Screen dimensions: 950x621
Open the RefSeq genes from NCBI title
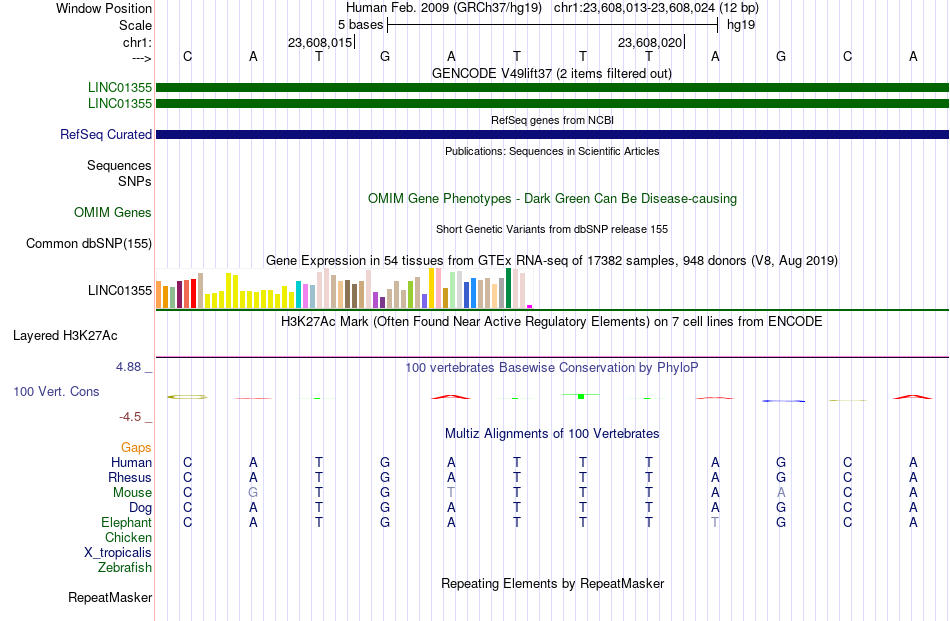[552, 121]
